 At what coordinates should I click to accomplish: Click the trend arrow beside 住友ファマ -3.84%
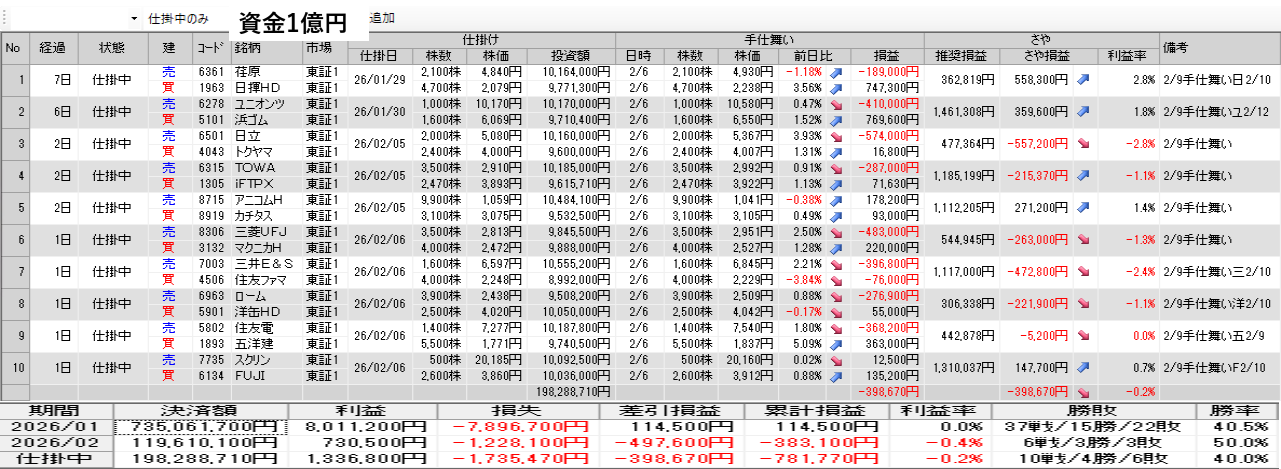pos(835,280)
